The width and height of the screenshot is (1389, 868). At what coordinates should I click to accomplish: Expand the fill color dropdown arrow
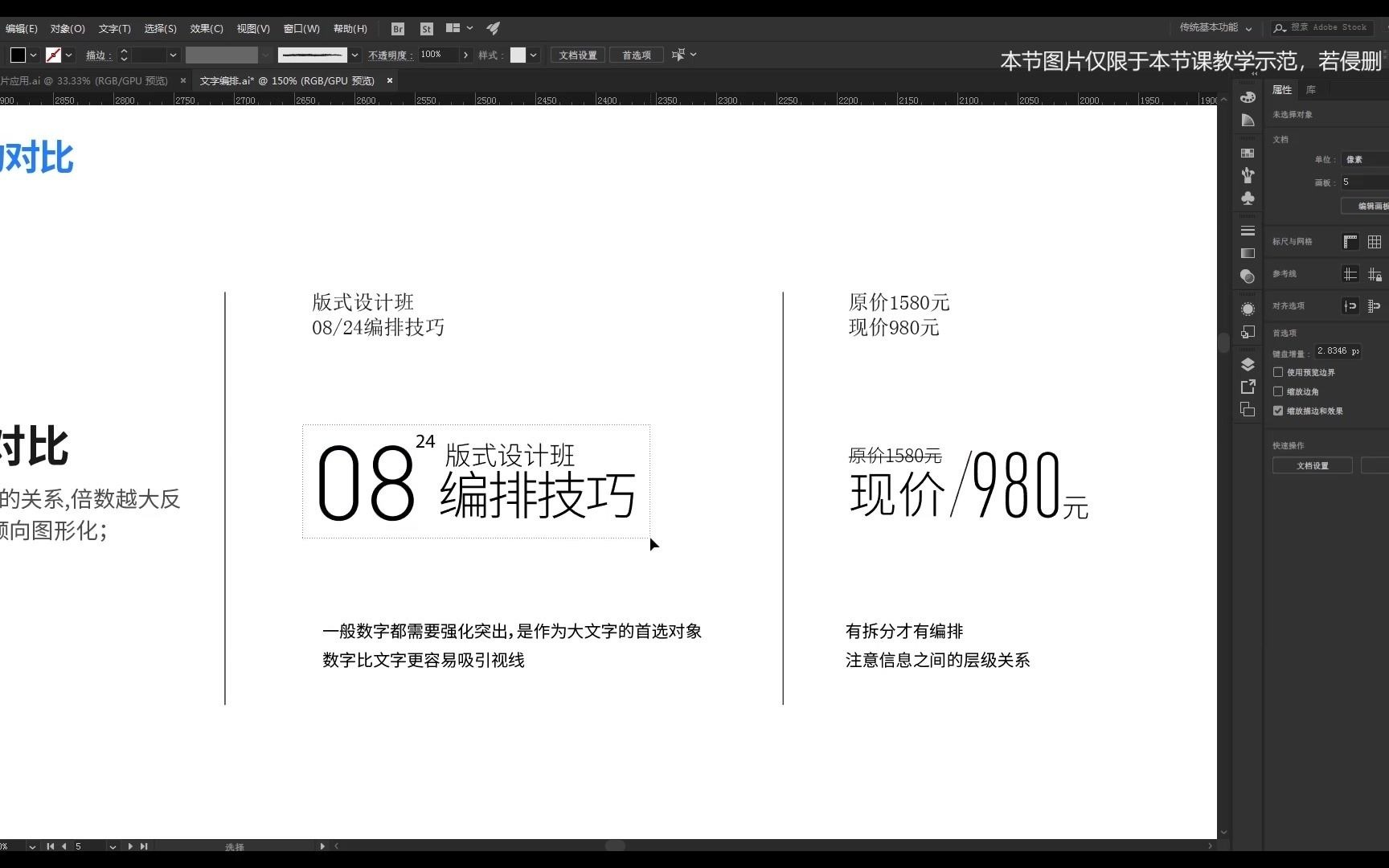(x=33, y=55)
